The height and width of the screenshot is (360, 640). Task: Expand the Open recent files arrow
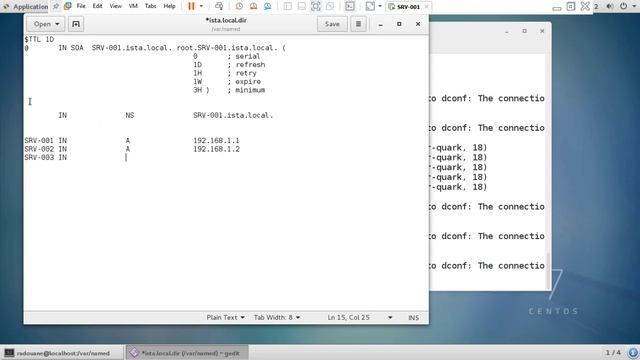[x=58, y=24]
